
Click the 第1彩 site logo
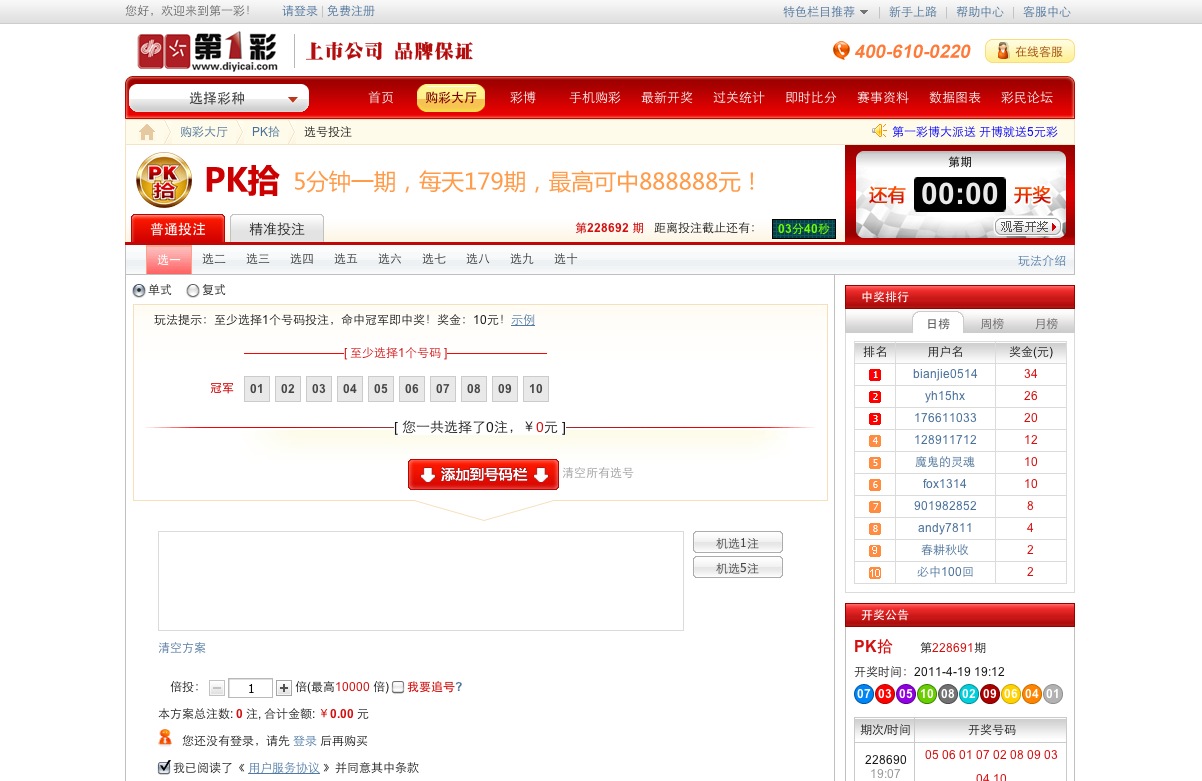(x=207, y=52)
